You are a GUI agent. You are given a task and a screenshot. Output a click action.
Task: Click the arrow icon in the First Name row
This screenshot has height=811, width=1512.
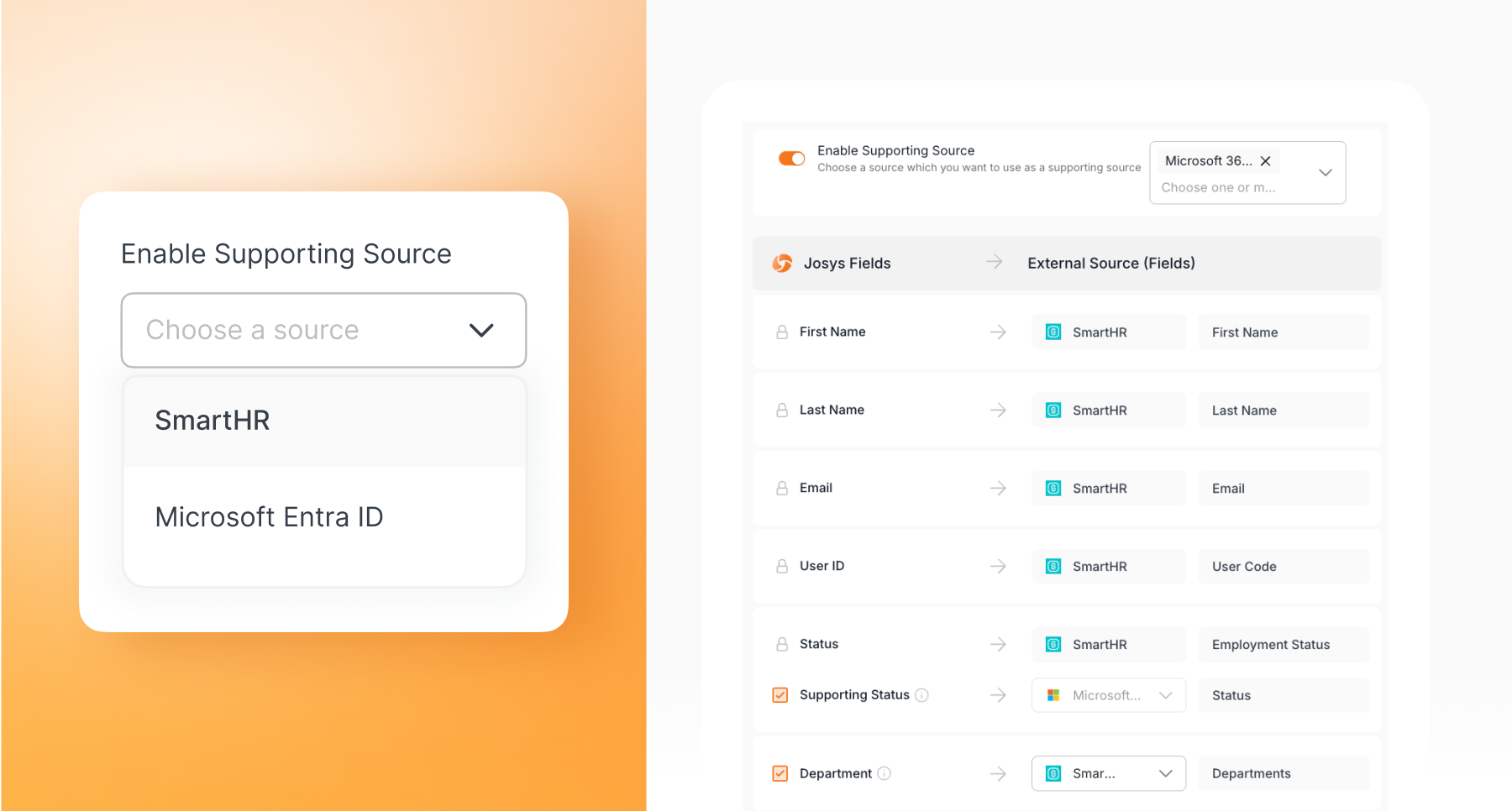[x=998, y=332]
